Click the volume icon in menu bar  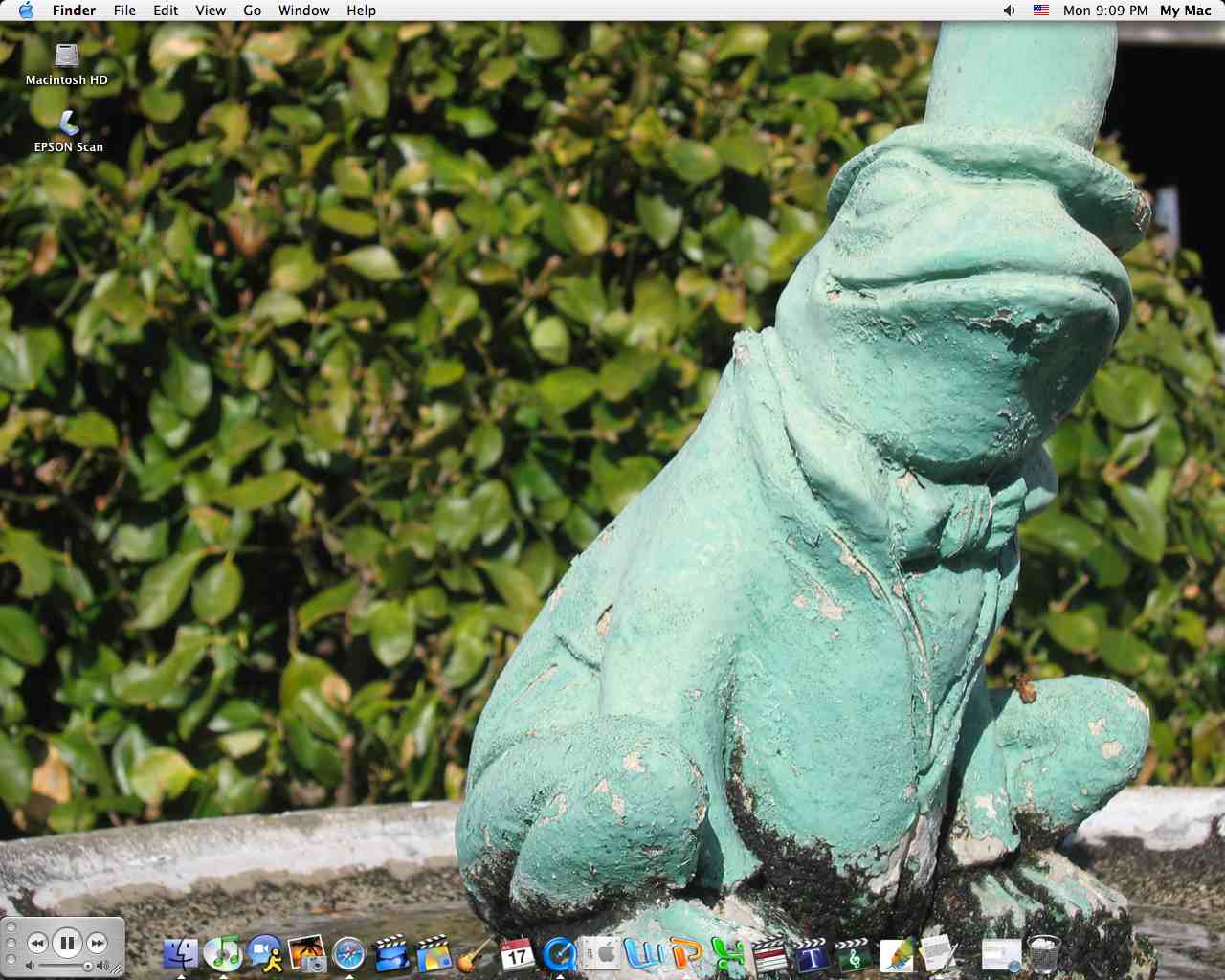tap(1009, 11)
